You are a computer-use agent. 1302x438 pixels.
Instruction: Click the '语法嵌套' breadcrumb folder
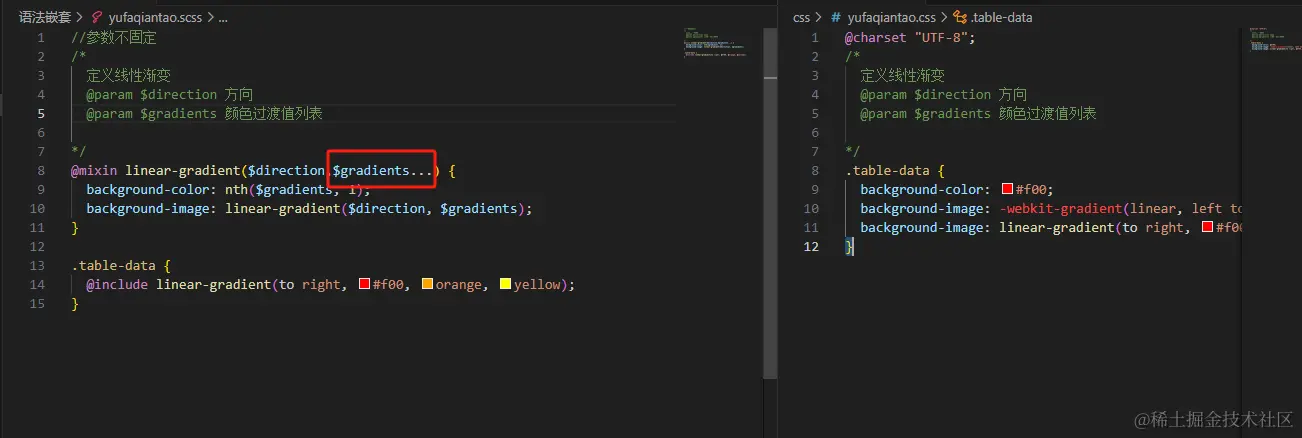(x=44, y=17)
